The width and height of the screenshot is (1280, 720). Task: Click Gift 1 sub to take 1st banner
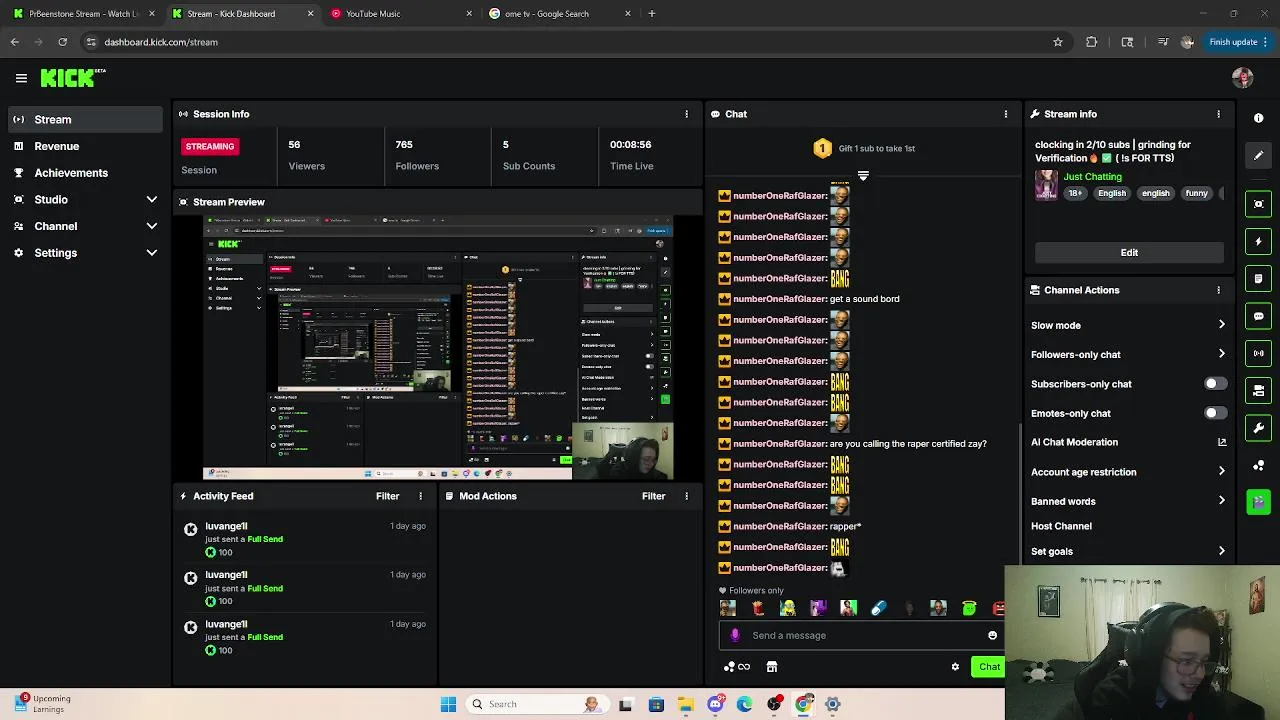[x=863, y=148]
